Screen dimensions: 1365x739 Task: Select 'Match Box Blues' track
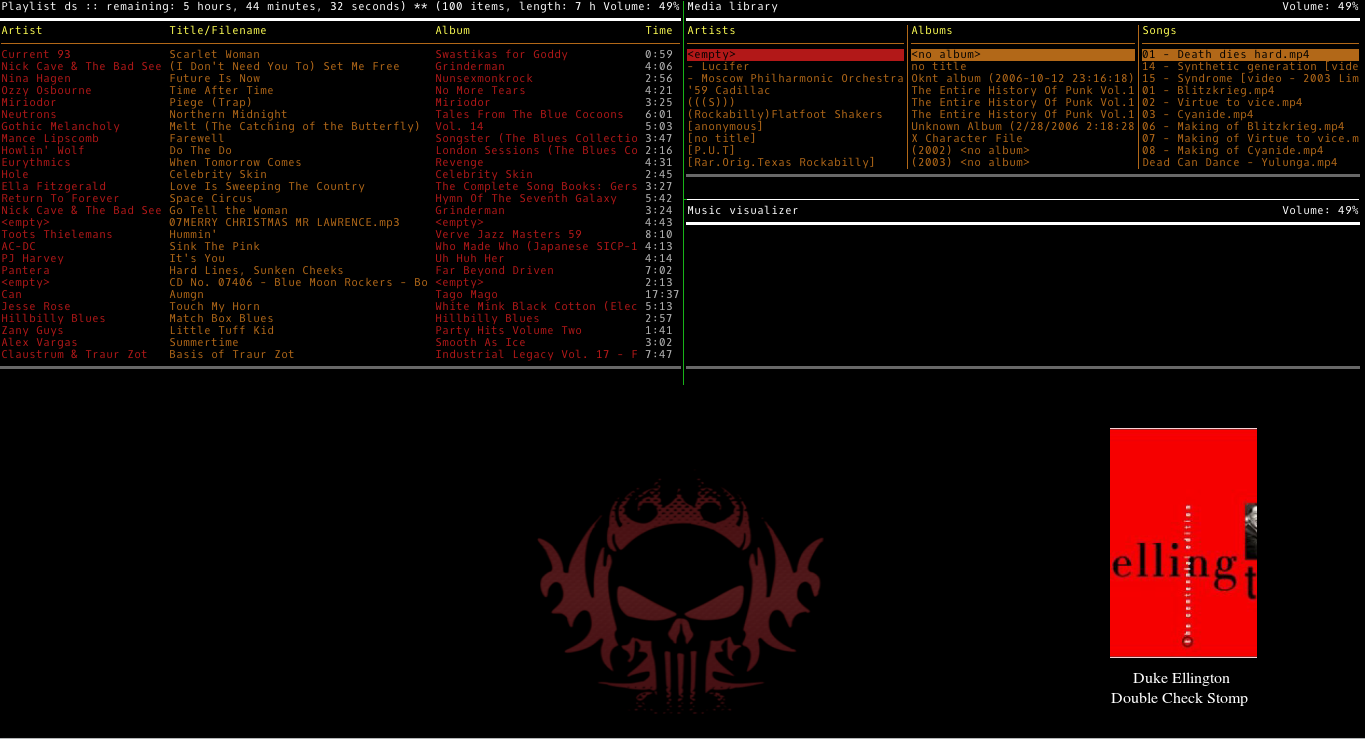(340, 319)
